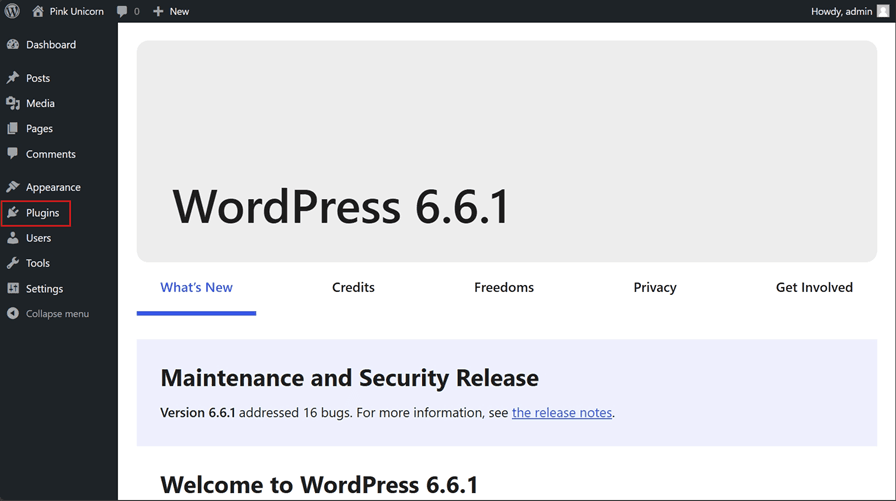Image resolution: width=896 pixels, height=501 pixels.
Task: Open the Posts menu
Action: pos(38,78)
